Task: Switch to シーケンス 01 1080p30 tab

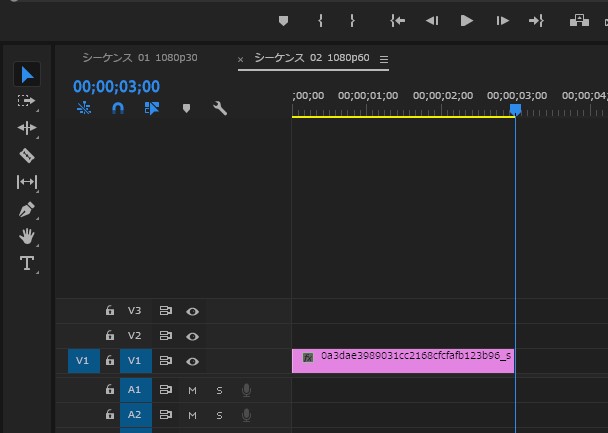Action: [140, 58]
